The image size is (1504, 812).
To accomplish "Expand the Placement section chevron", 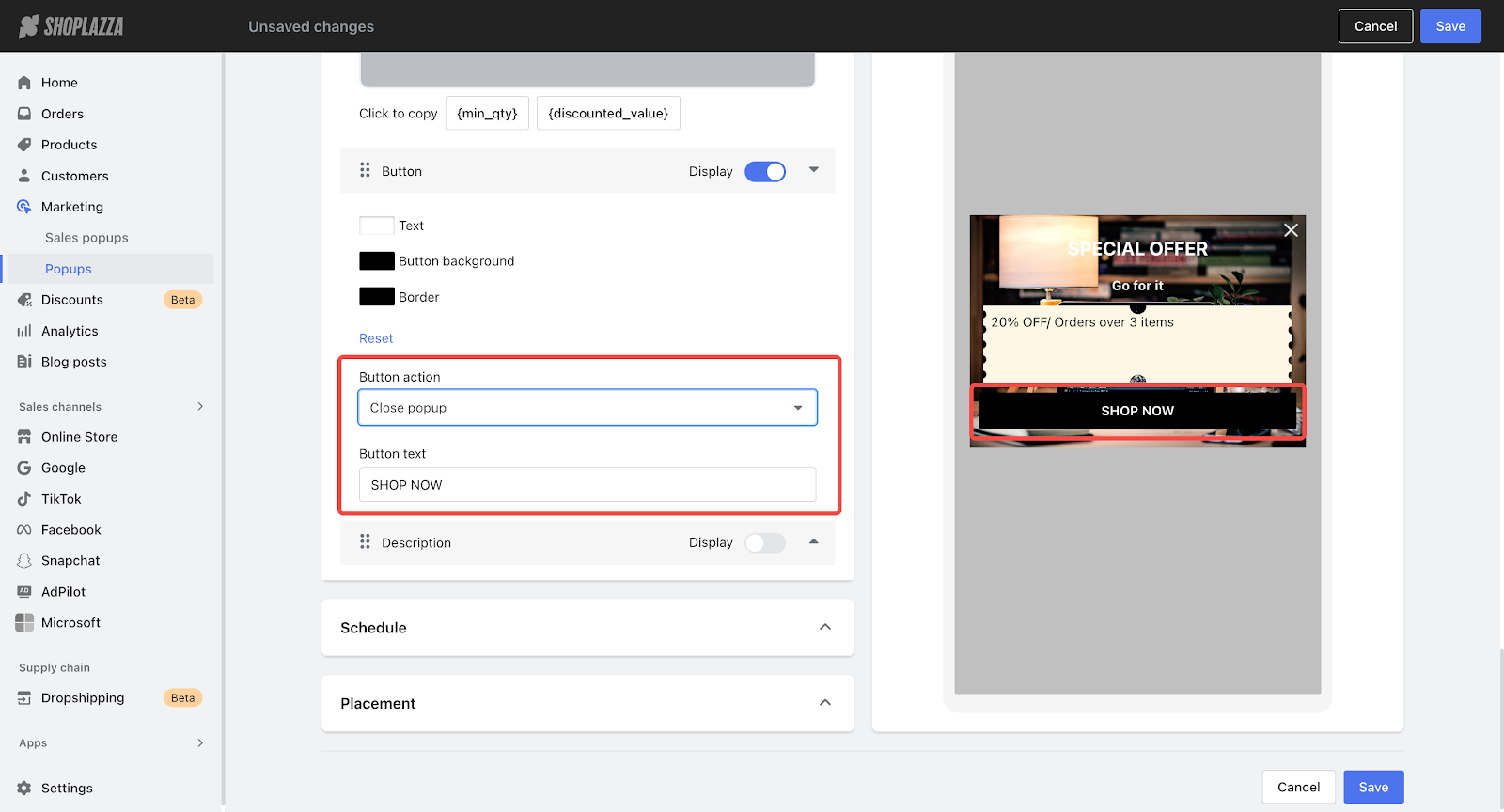I will 825,703.
